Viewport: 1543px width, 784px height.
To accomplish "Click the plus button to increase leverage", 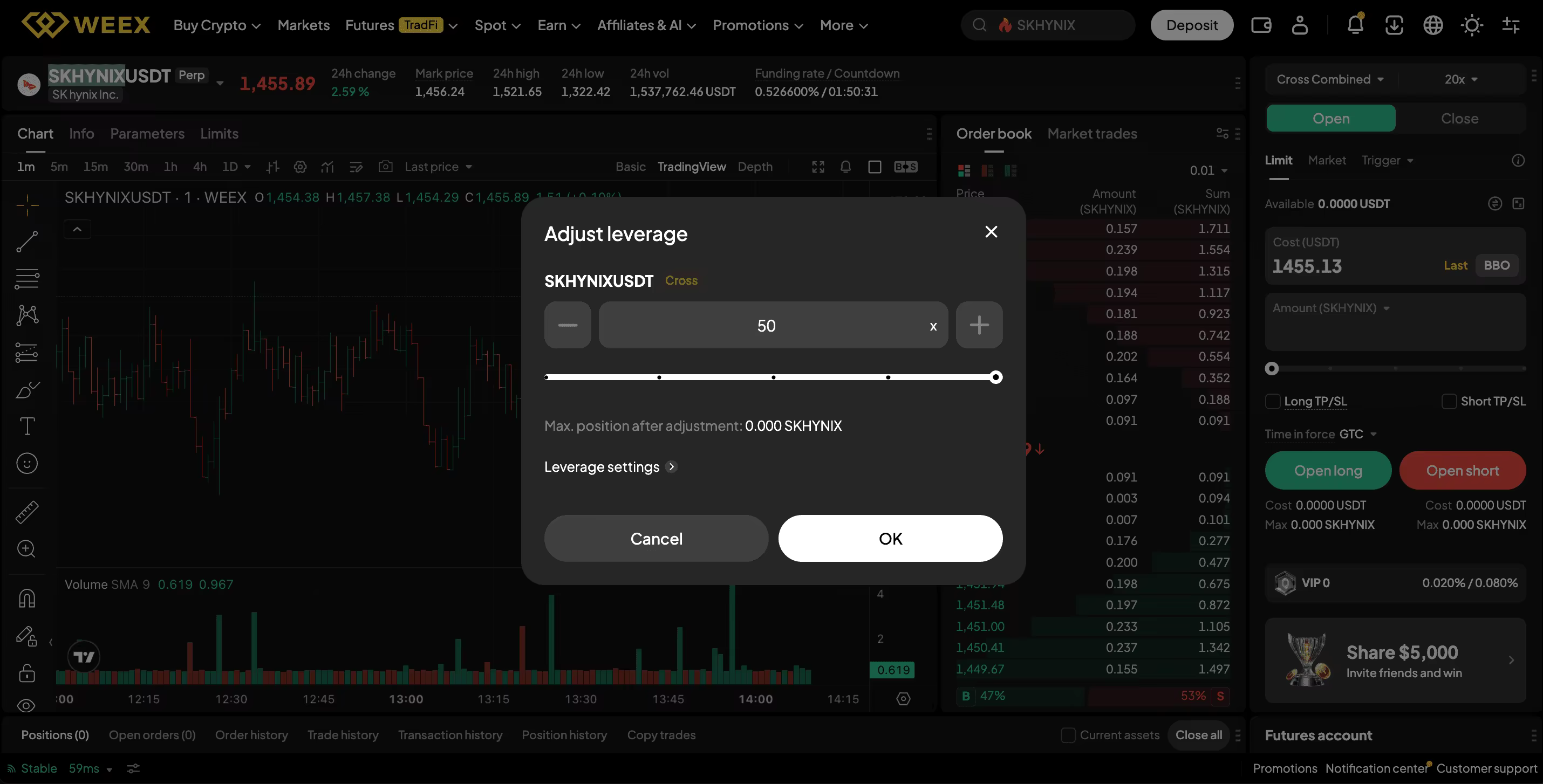I will click(x=979, y=325).
